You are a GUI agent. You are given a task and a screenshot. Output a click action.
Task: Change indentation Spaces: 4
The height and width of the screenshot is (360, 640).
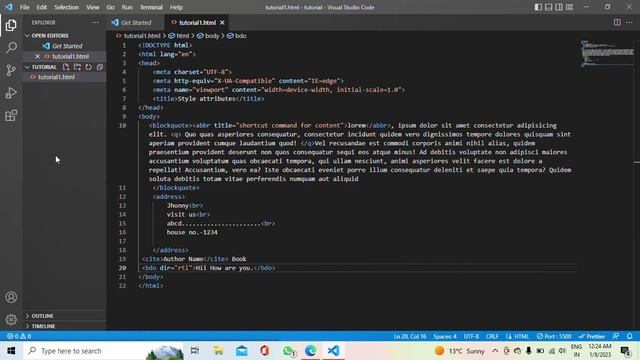coord(445,336)
